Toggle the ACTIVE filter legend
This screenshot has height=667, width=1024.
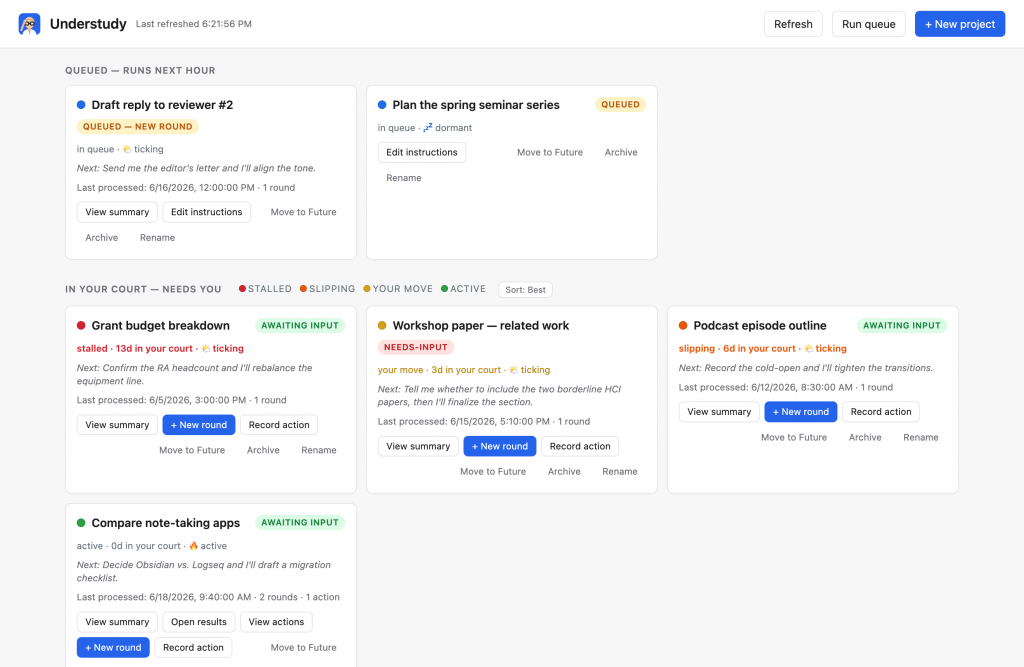[x=463, y=289]
